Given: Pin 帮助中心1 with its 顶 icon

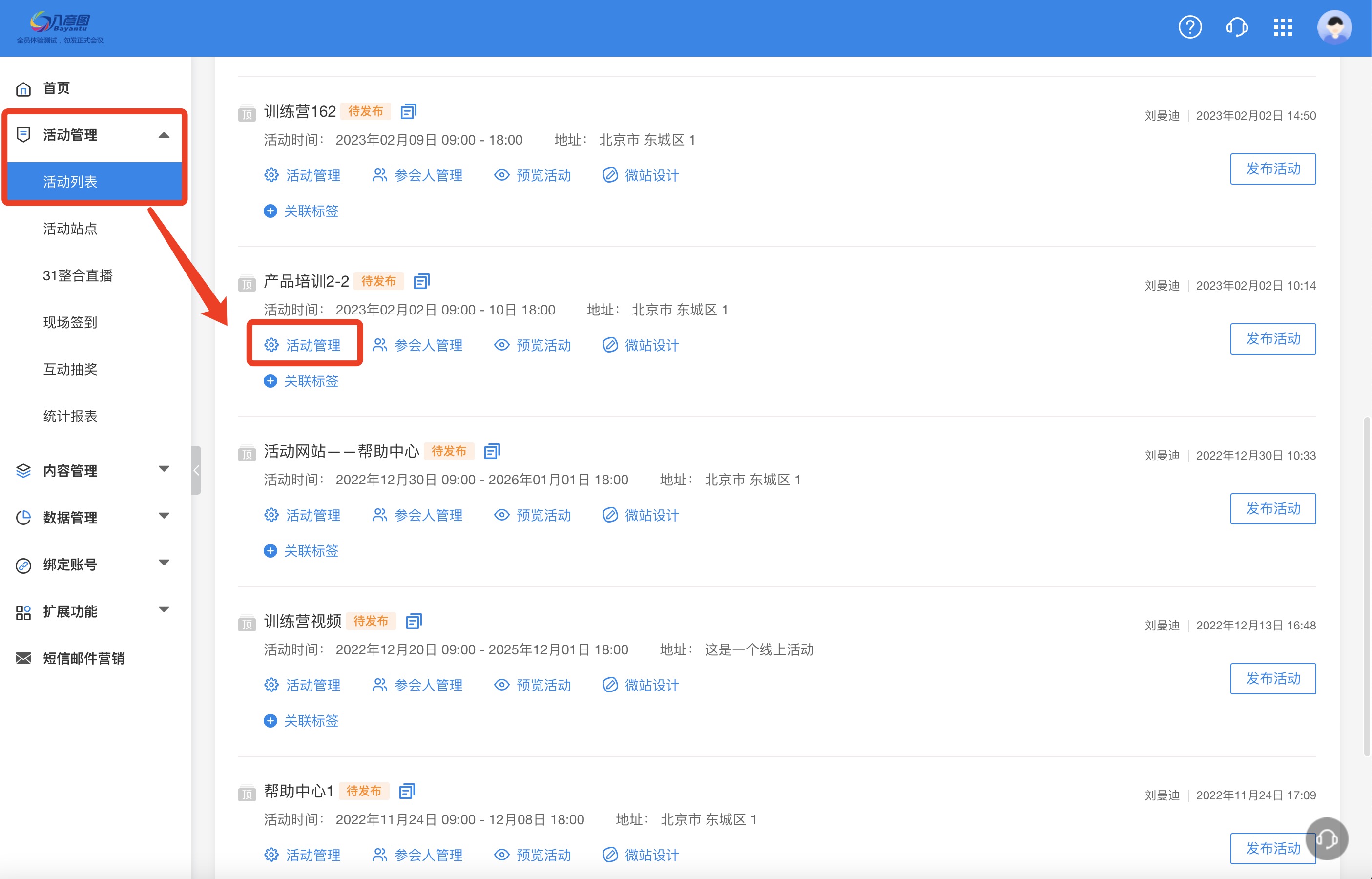Looking at the screenshot, I should [247, 793].
